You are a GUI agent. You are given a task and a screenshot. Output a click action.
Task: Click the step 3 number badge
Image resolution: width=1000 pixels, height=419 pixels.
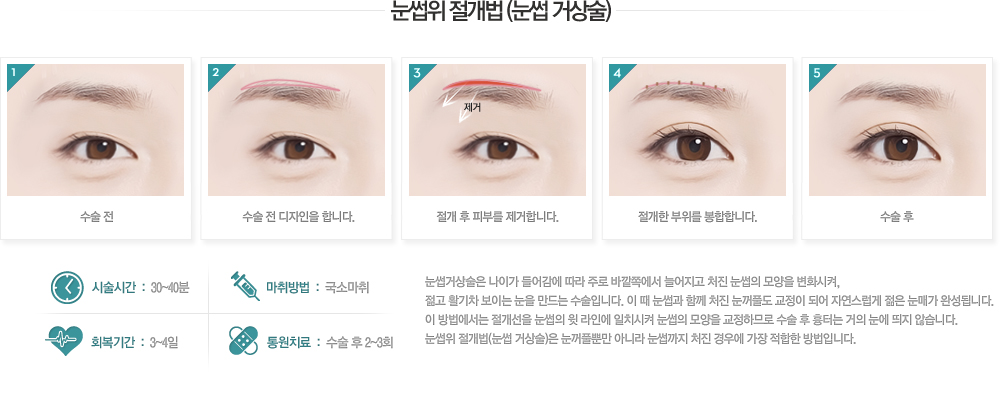415,71
